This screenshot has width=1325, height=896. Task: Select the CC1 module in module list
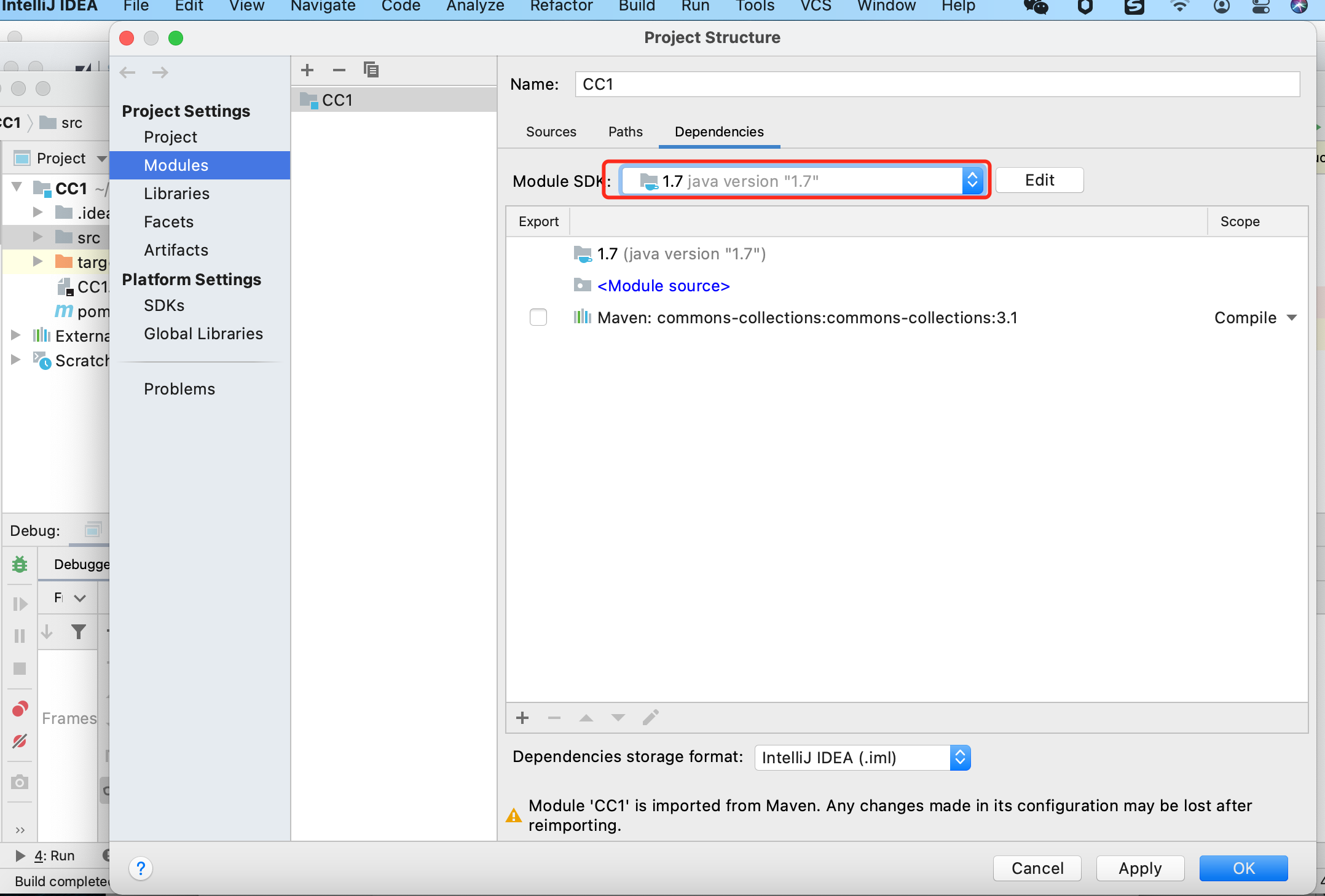(x=394, y=100)
